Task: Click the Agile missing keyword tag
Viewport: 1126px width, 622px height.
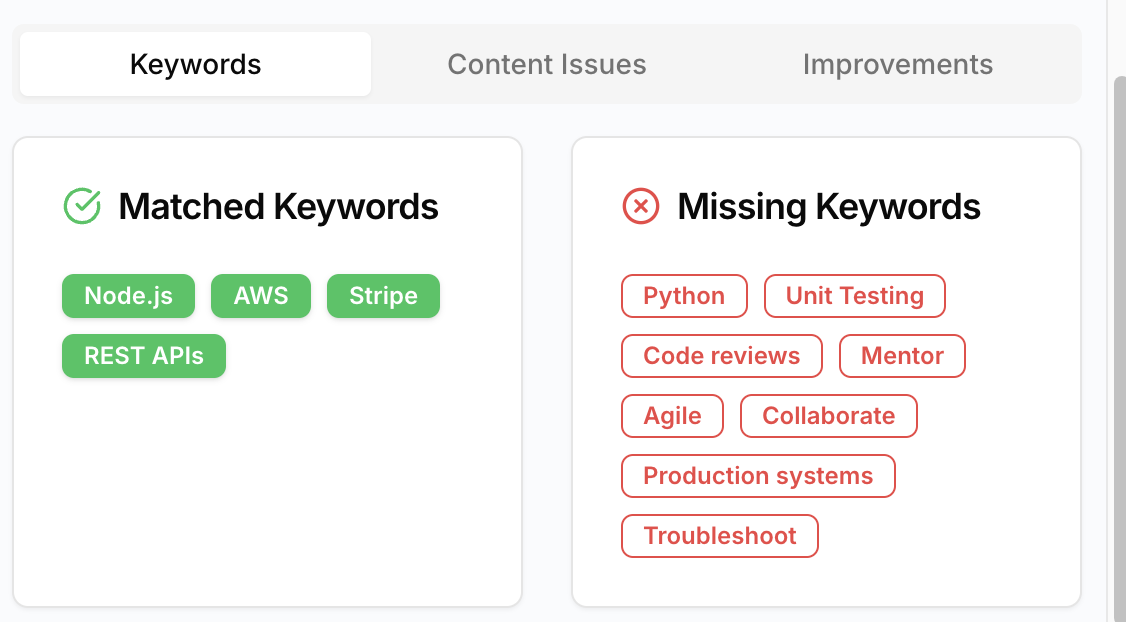Action: click(672, 416)
